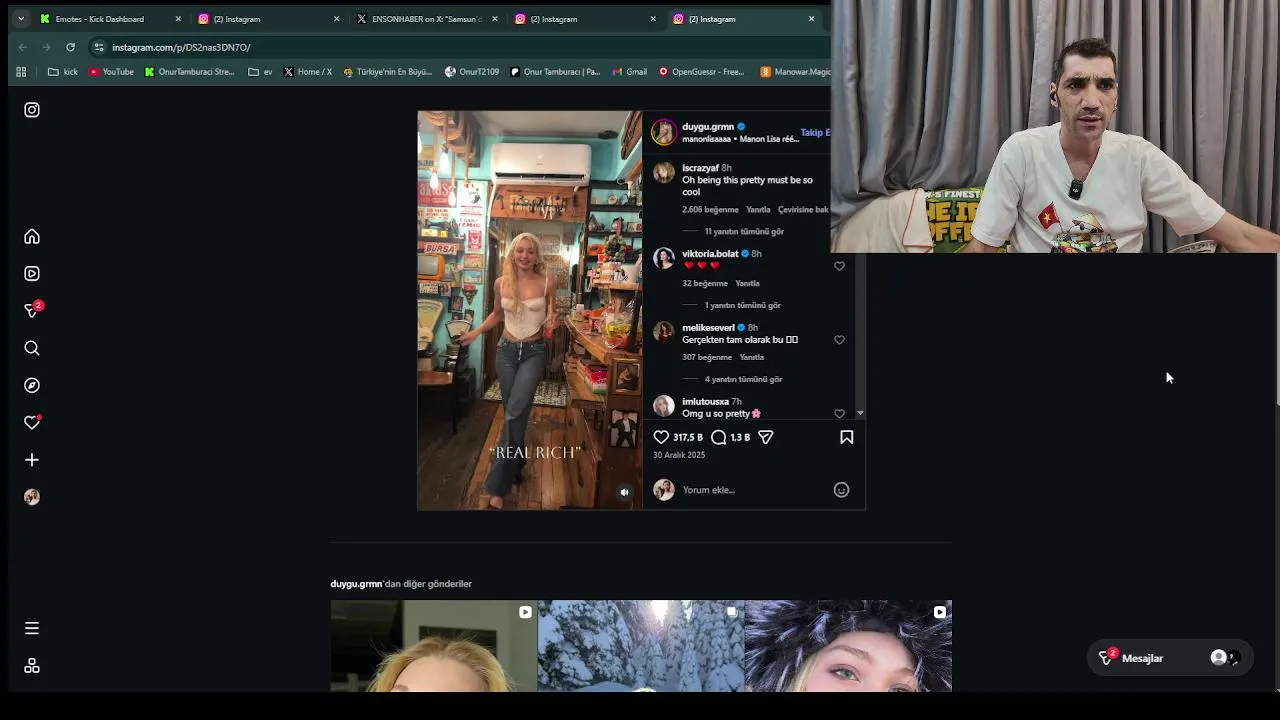Save post with bookmark icon
The width and height of the screenshot is (1280, 720).
(846, 437)
